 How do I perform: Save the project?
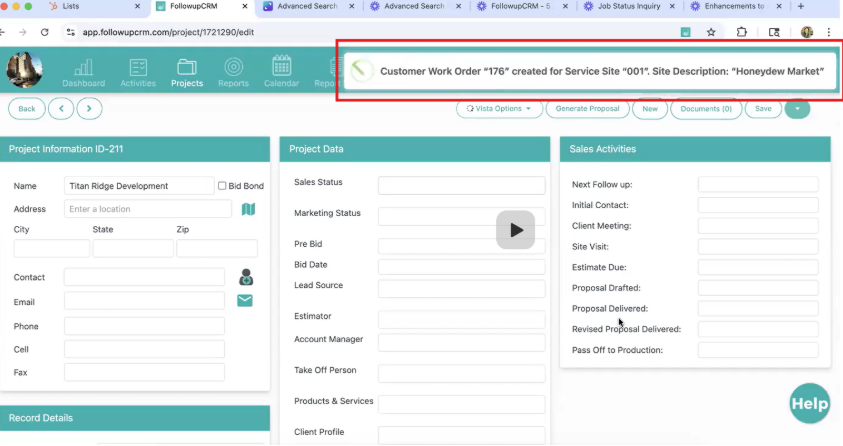point(763,109)
